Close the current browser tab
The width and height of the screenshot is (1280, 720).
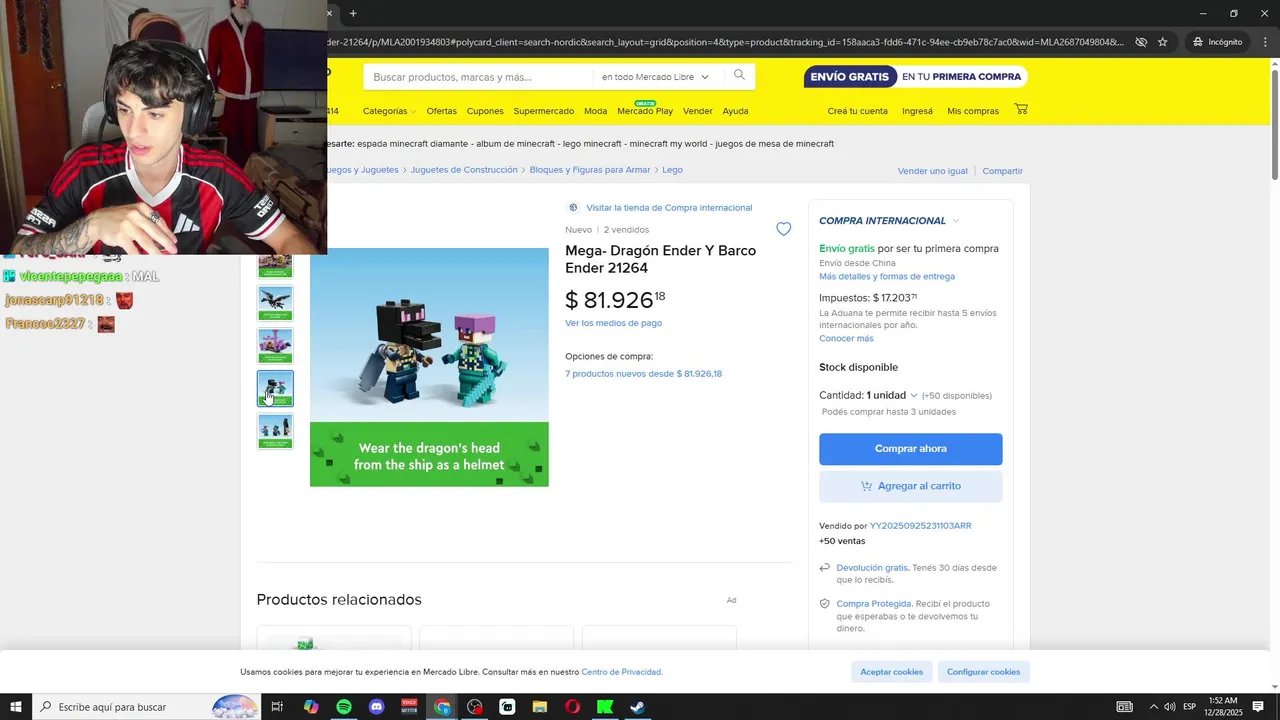click(x=329, y=13)
